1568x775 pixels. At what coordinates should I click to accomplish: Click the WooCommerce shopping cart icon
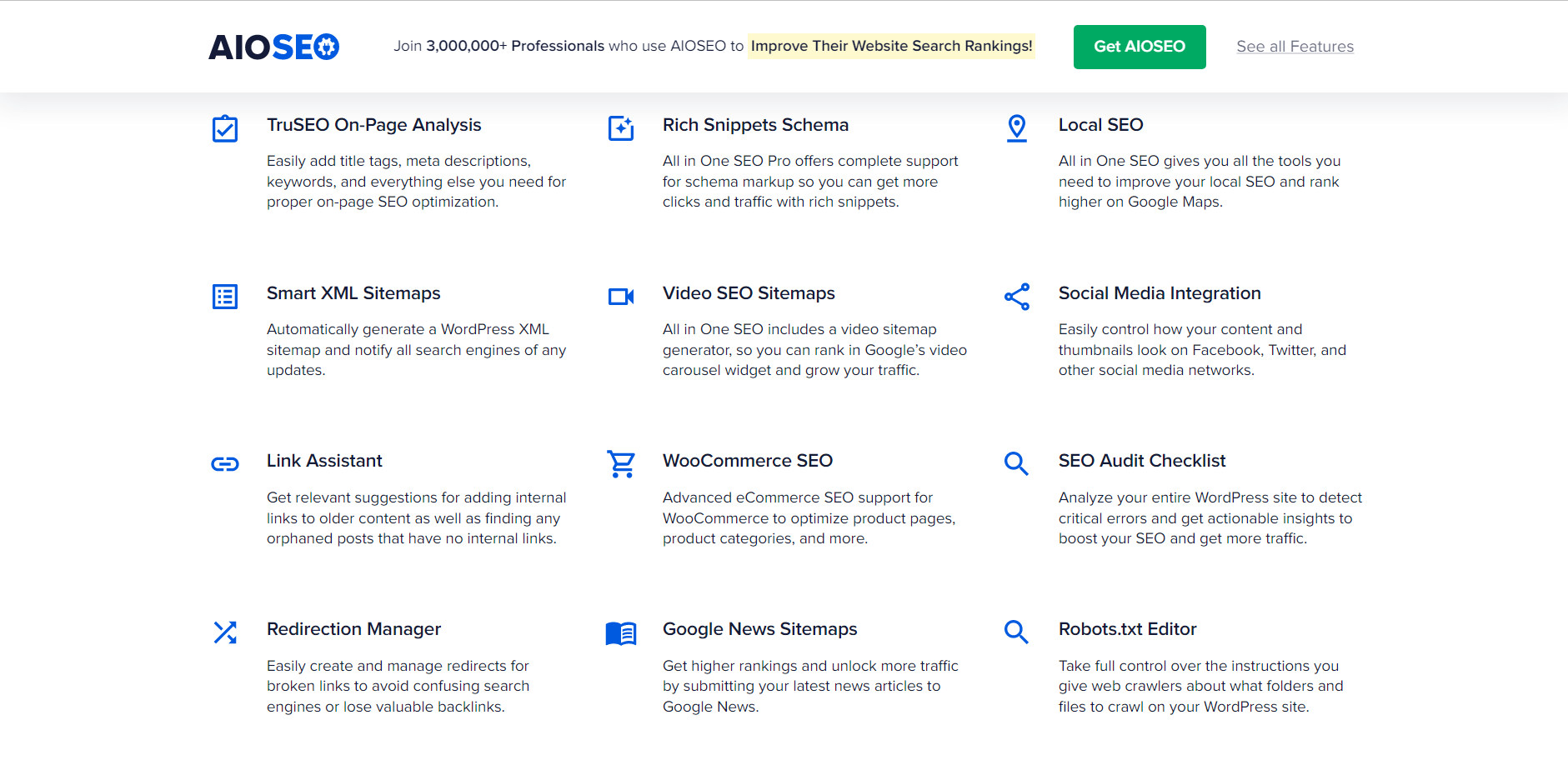tap(621, 464)
